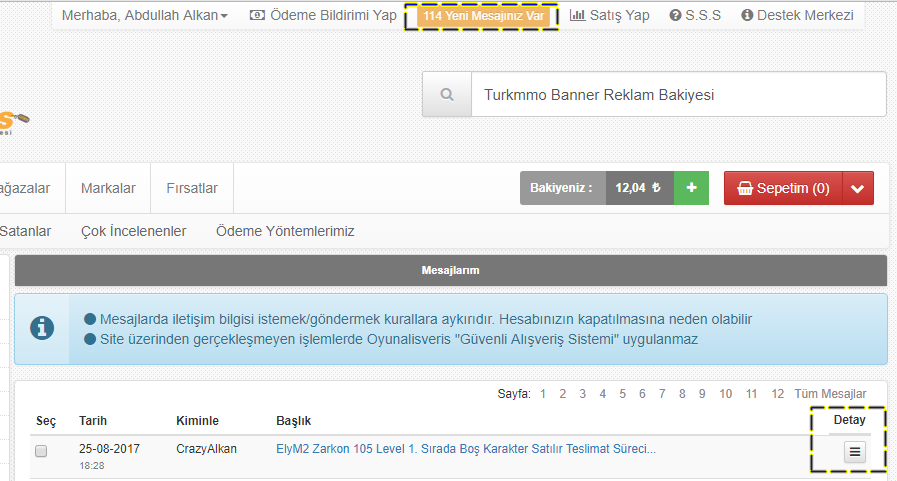
Task: Go to message page 2
Action: pyautogui.click(x=563, y=394)
